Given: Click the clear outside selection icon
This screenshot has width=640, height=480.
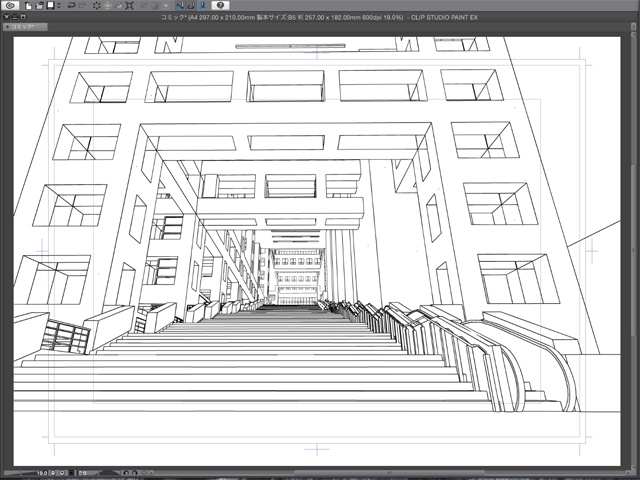Looking at the screenshot, I should [x=108, y=6].
